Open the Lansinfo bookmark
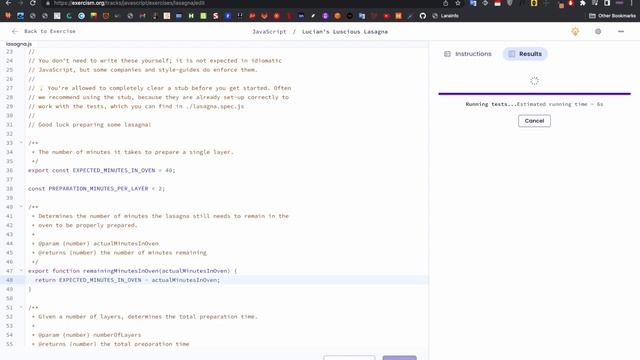Viewport: 640px width, 360px height. click(446, 16)
